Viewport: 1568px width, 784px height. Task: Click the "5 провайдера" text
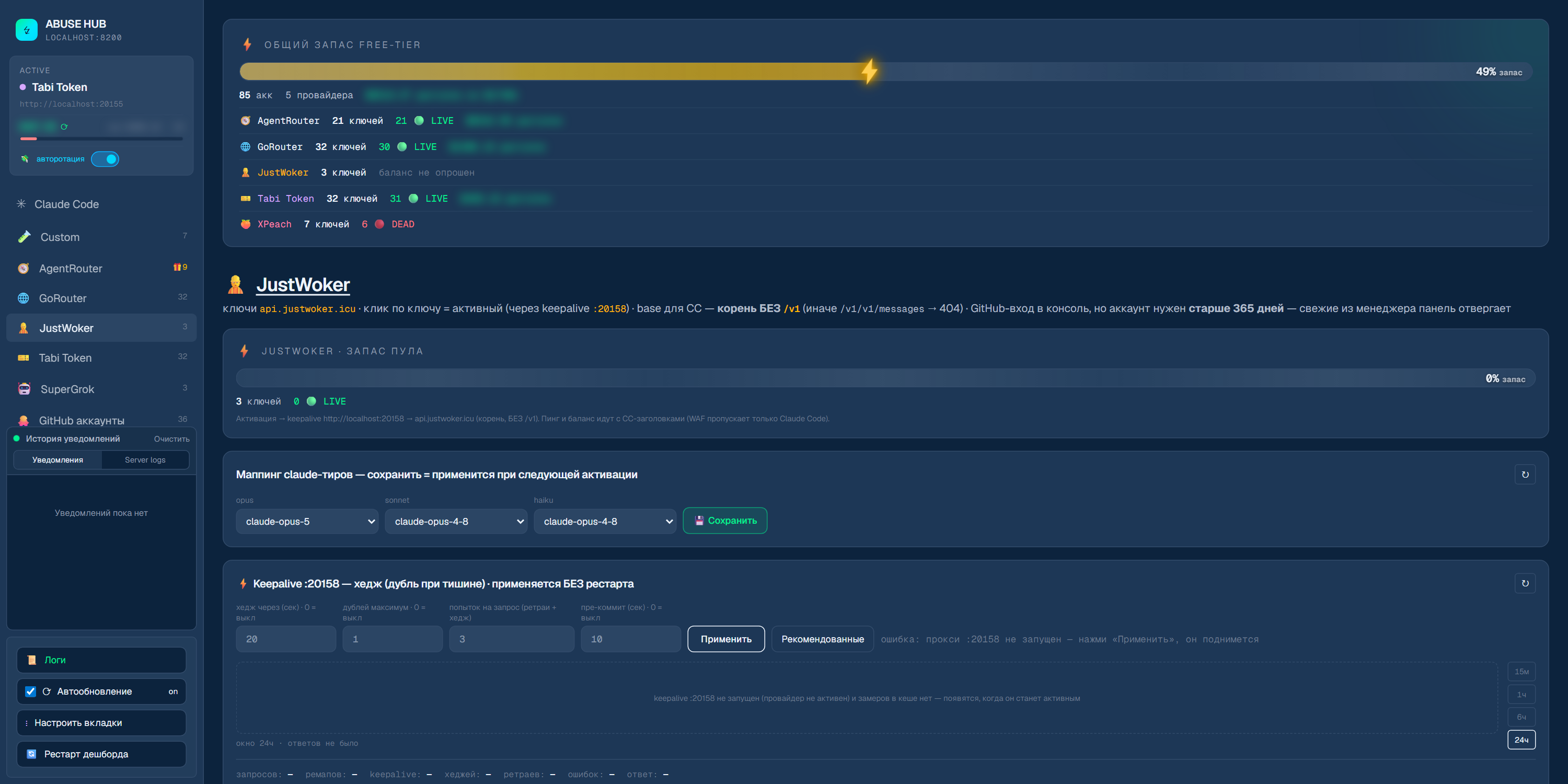[x=319, y=95]
